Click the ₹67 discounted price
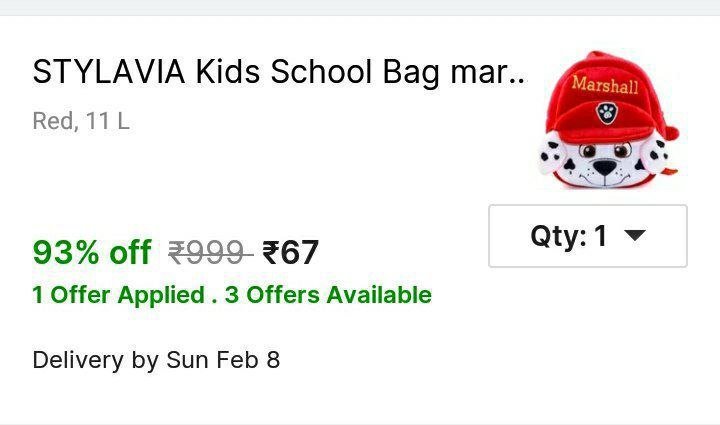 [290, 252]
